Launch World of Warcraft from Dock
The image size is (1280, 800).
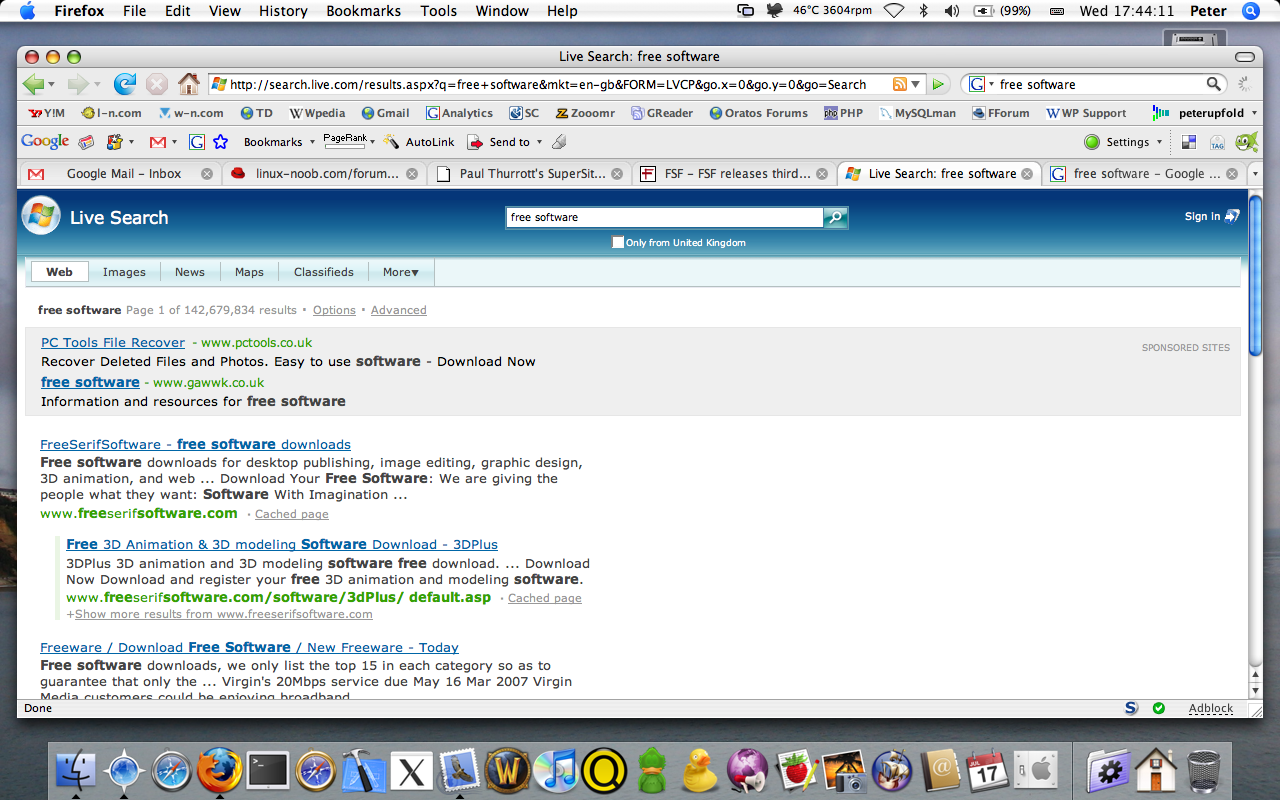pyautogui.click(x=508, y=771)
